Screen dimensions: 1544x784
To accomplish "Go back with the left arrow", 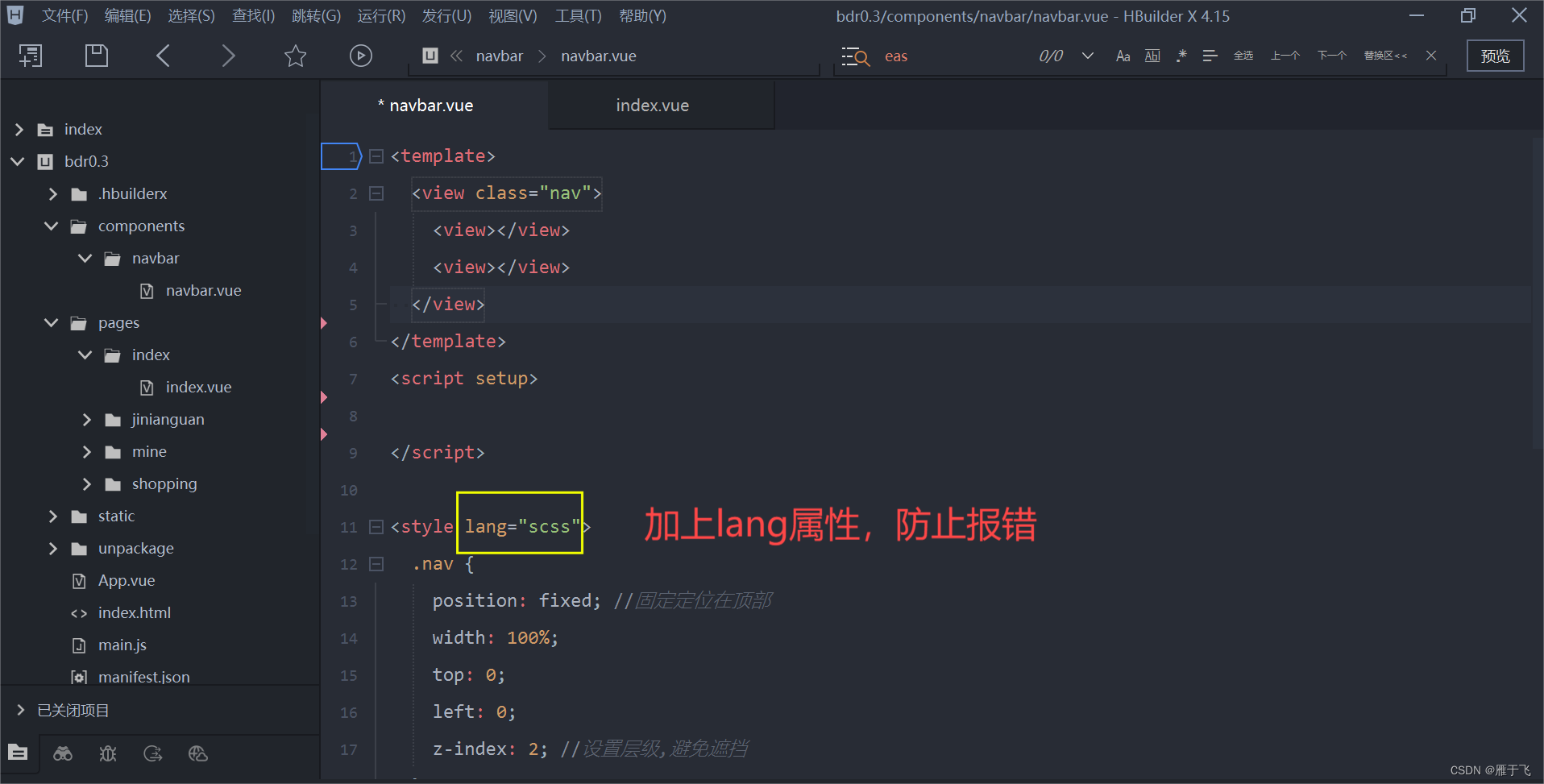I will tap(163, 56).
